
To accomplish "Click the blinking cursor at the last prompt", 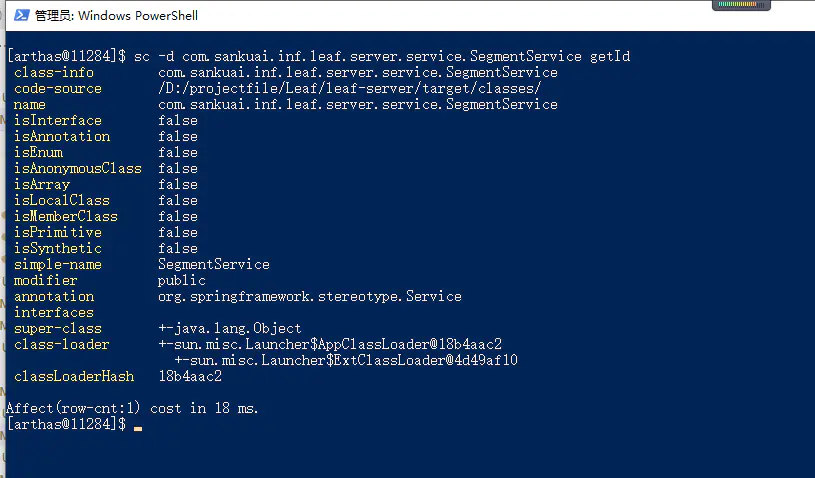I will [x=138, y=428].
